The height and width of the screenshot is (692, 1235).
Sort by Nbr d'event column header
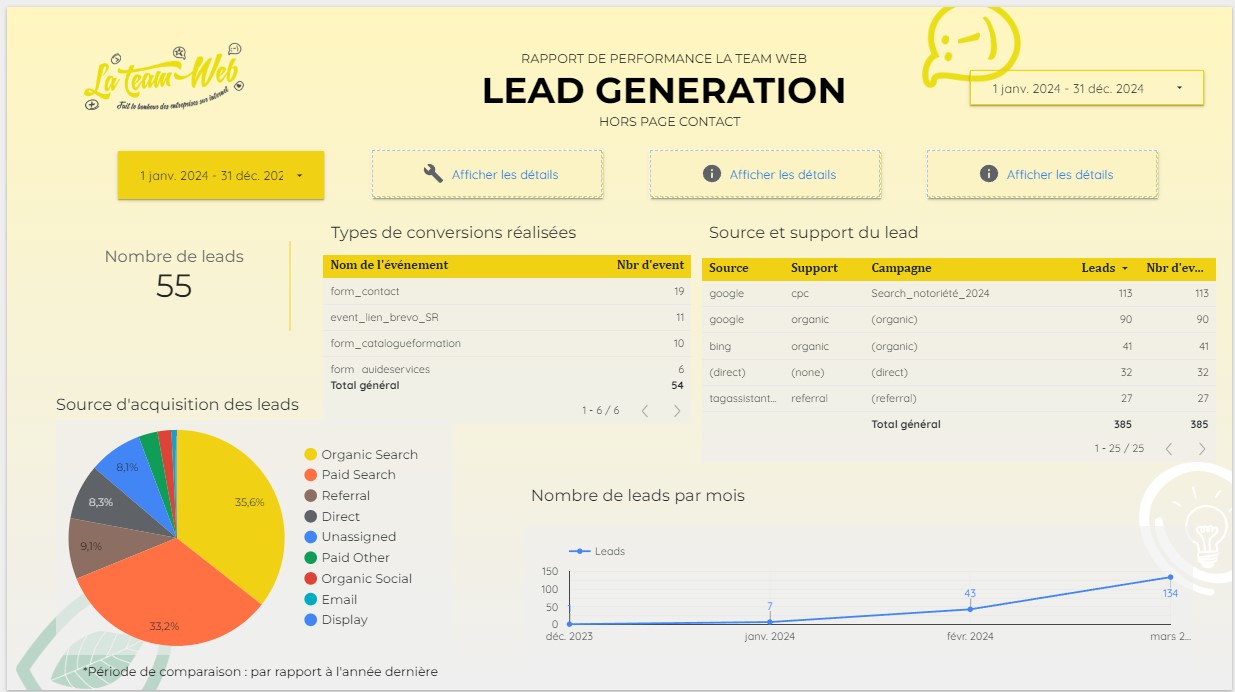(651, 265)
